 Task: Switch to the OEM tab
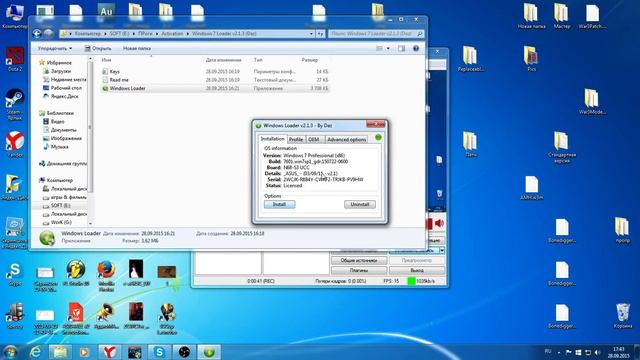(x=313, y=140)
